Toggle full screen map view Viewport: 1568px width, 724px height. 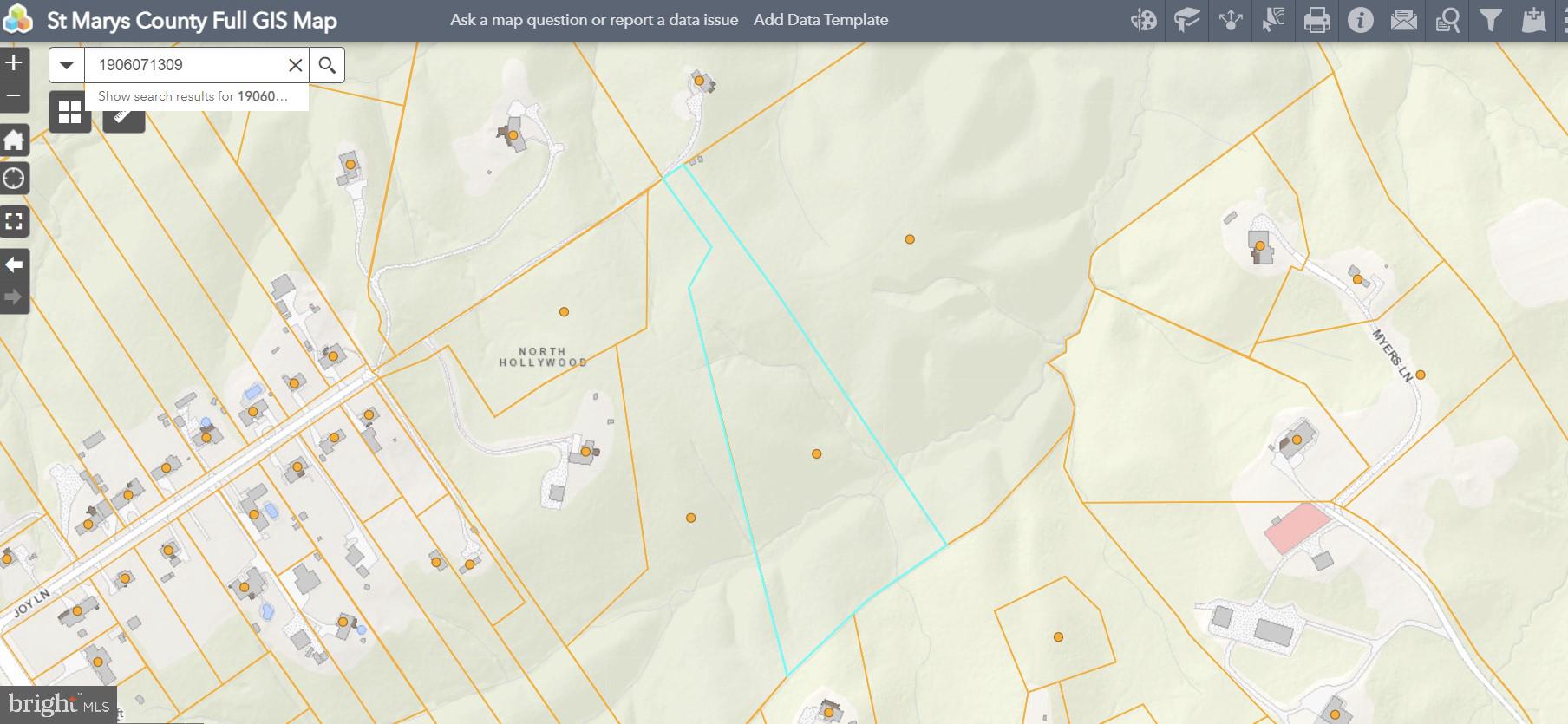coord(14,221)
